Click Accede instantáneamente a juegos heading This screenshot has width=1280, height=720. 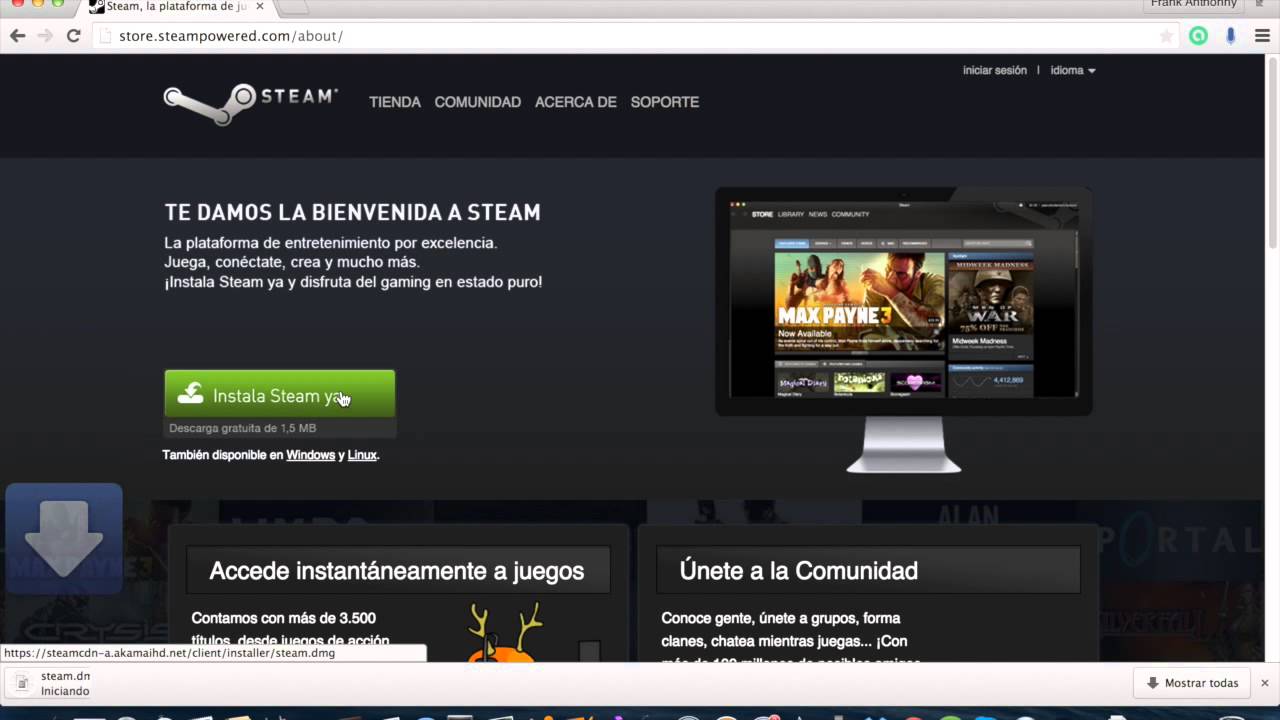coord(397,571)
